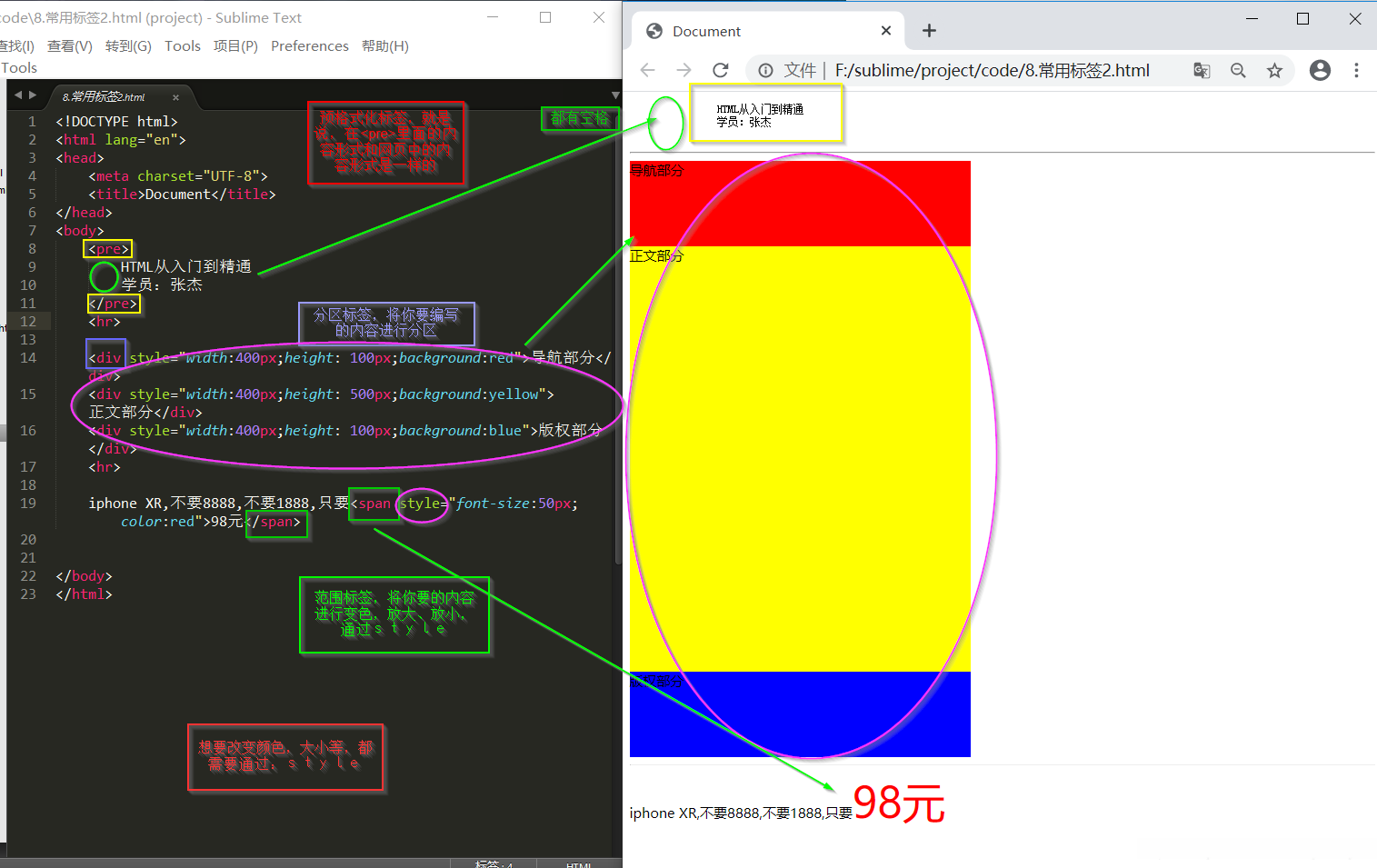This screenshot has height=868, width=1377.
Task: Close the 8.常用标签2.html Sublime tab
Action: coord(175,97)
